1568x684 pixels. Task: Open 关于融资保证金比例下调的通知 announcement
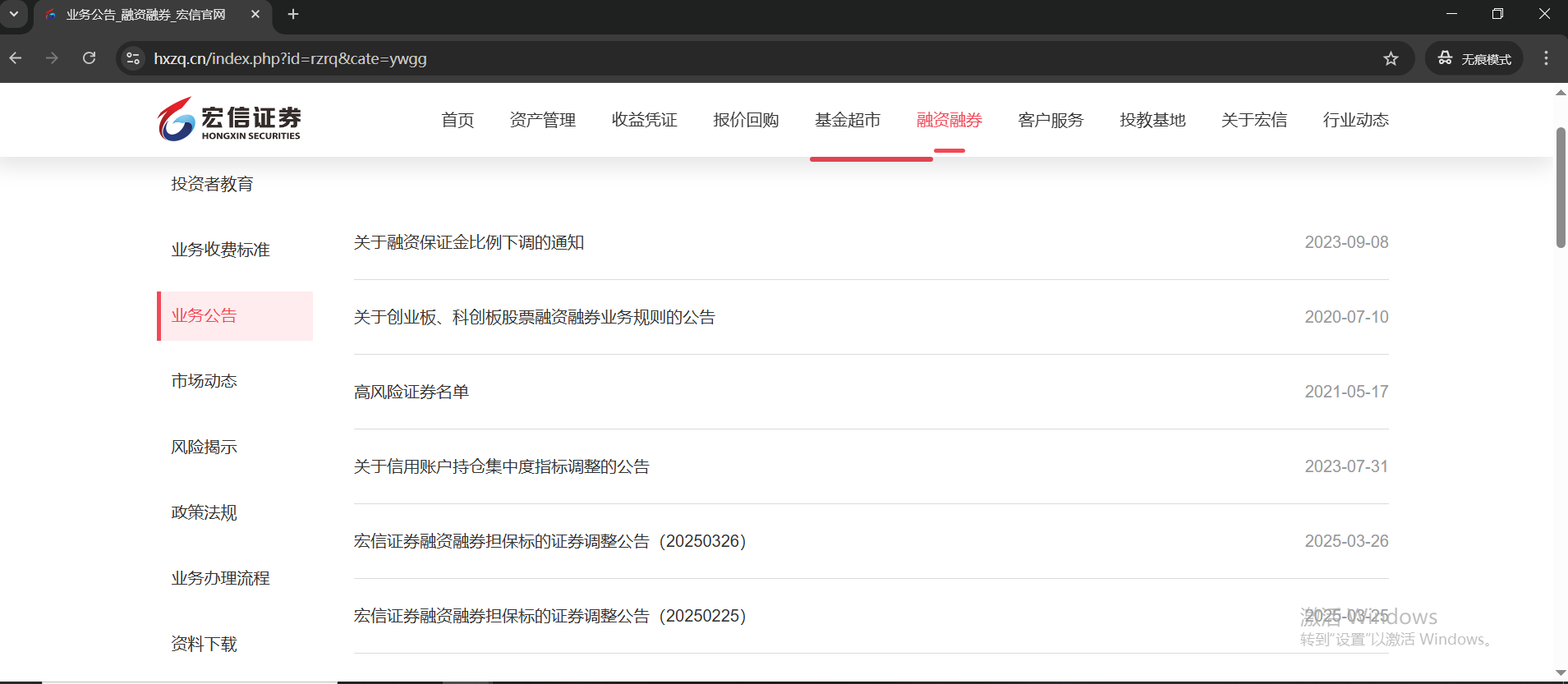pos(469,242)
